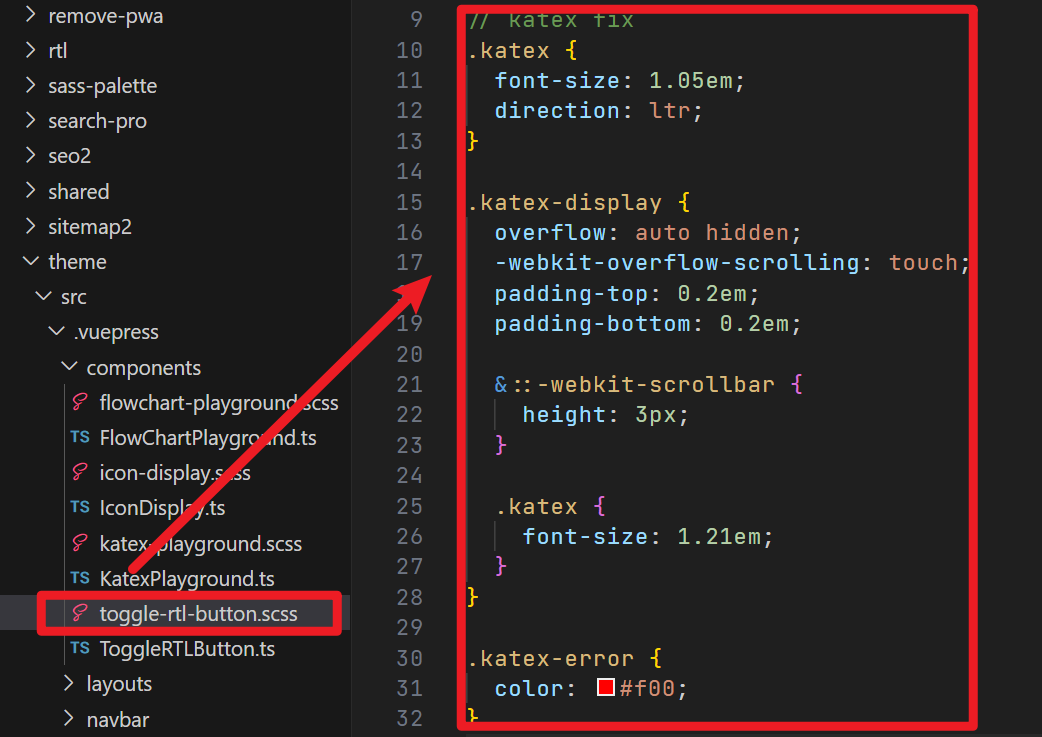
Task: Open flowchart-playground.scss file
Action: 219,403
